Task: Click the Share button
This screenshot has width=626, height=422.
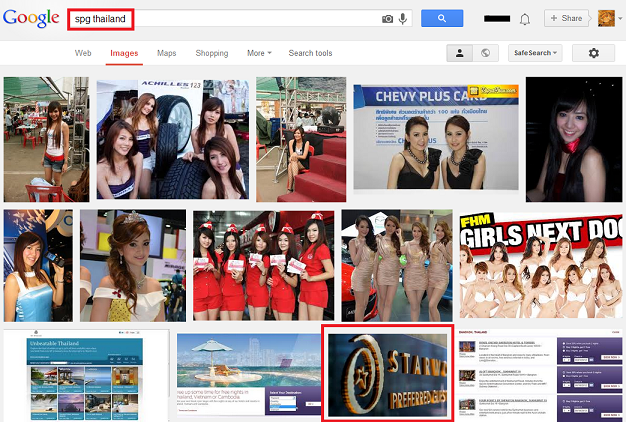Action: pyautogui.click(x=566, y=18)
